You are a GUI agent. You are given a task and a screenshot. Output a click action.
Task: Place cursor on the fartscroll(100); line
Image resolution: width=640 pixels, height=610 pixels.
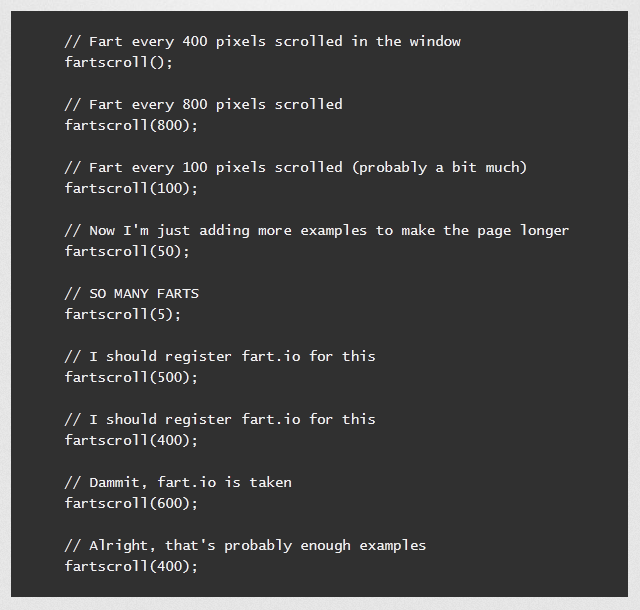coord(131,188)
